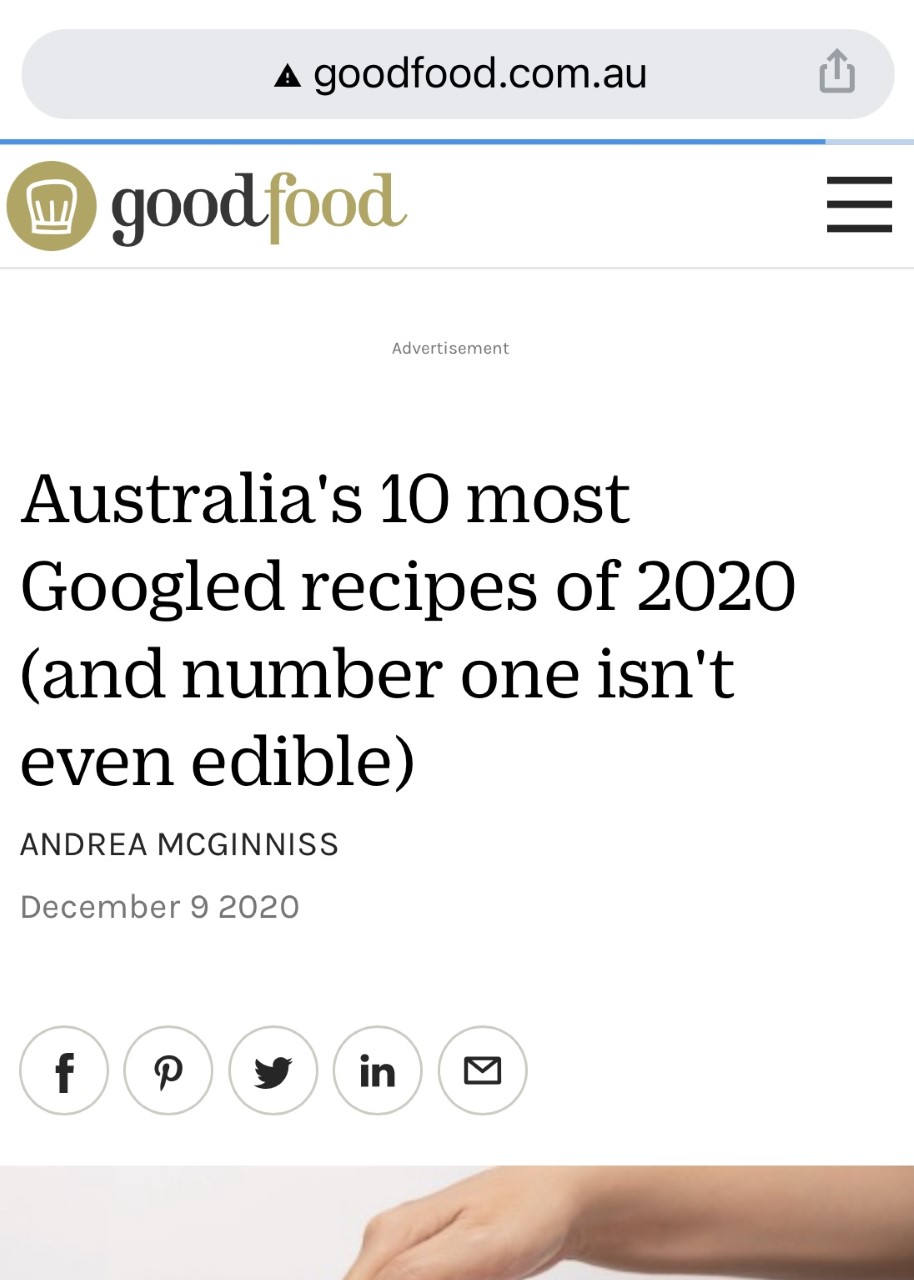914x1280 pixels.
Task: Click the Advertisement label
Action: coord(450,348)
